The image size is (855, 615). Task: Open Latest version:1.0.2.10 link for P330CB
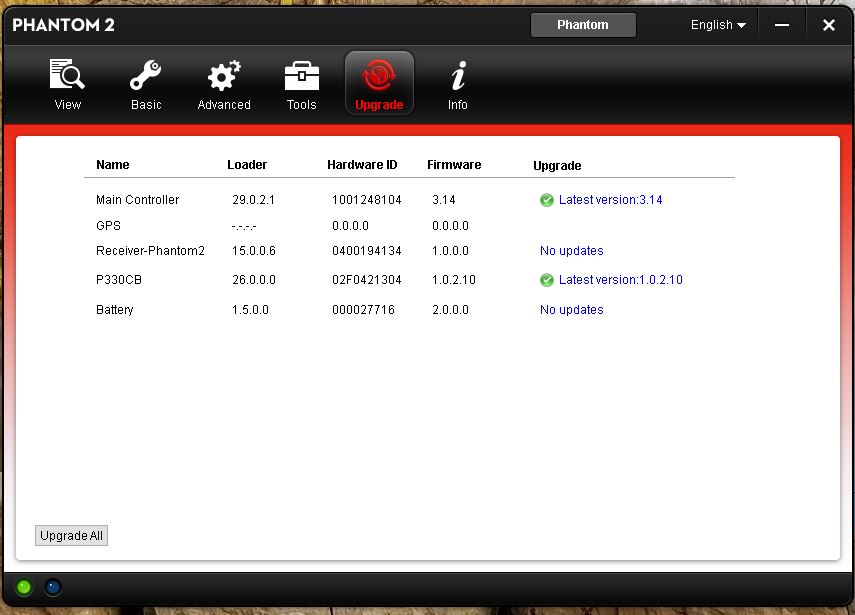click(x=621, y=280)
